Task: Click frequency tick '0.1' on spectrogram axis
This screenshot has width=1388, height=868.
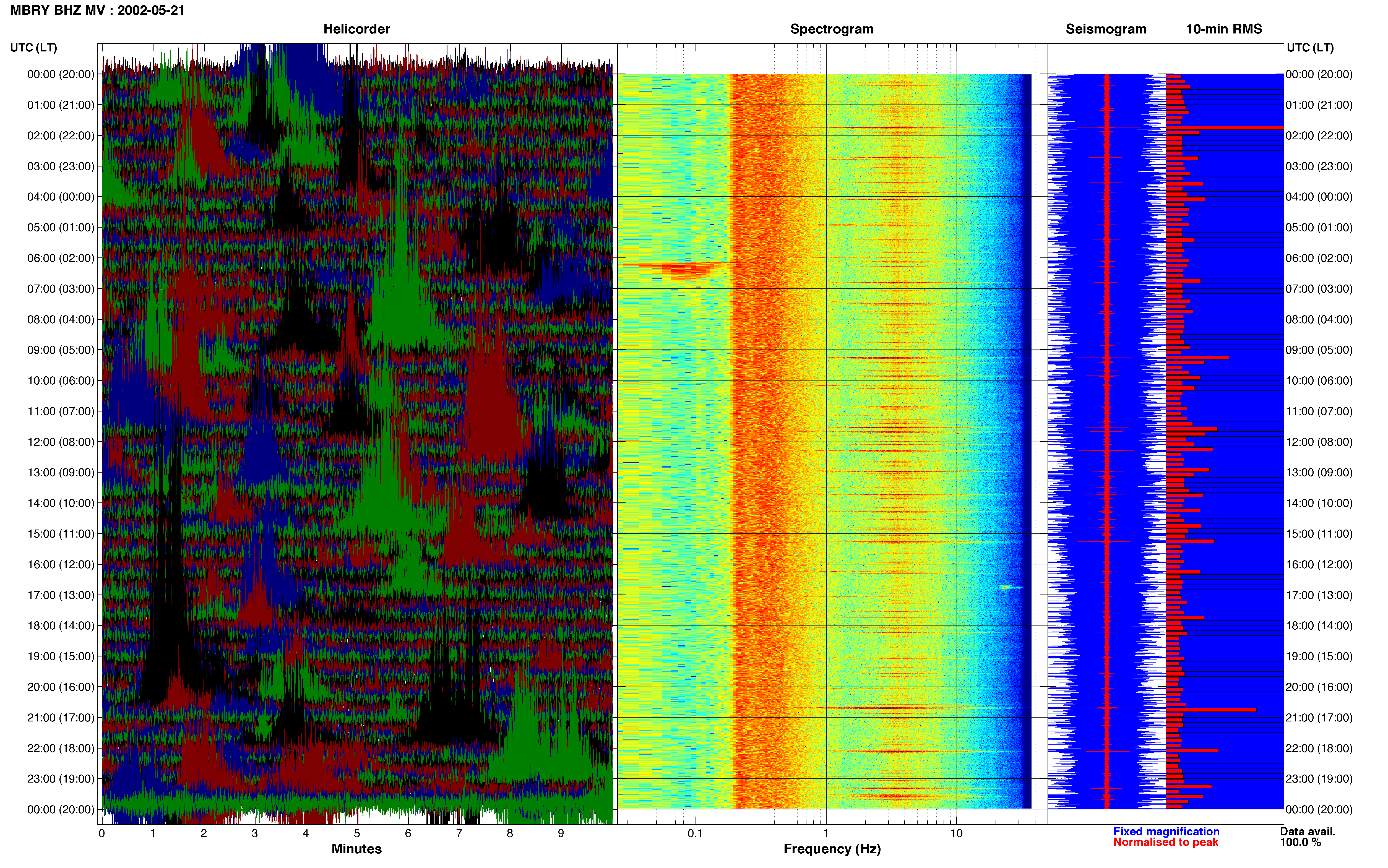Action: click(695, 833)
